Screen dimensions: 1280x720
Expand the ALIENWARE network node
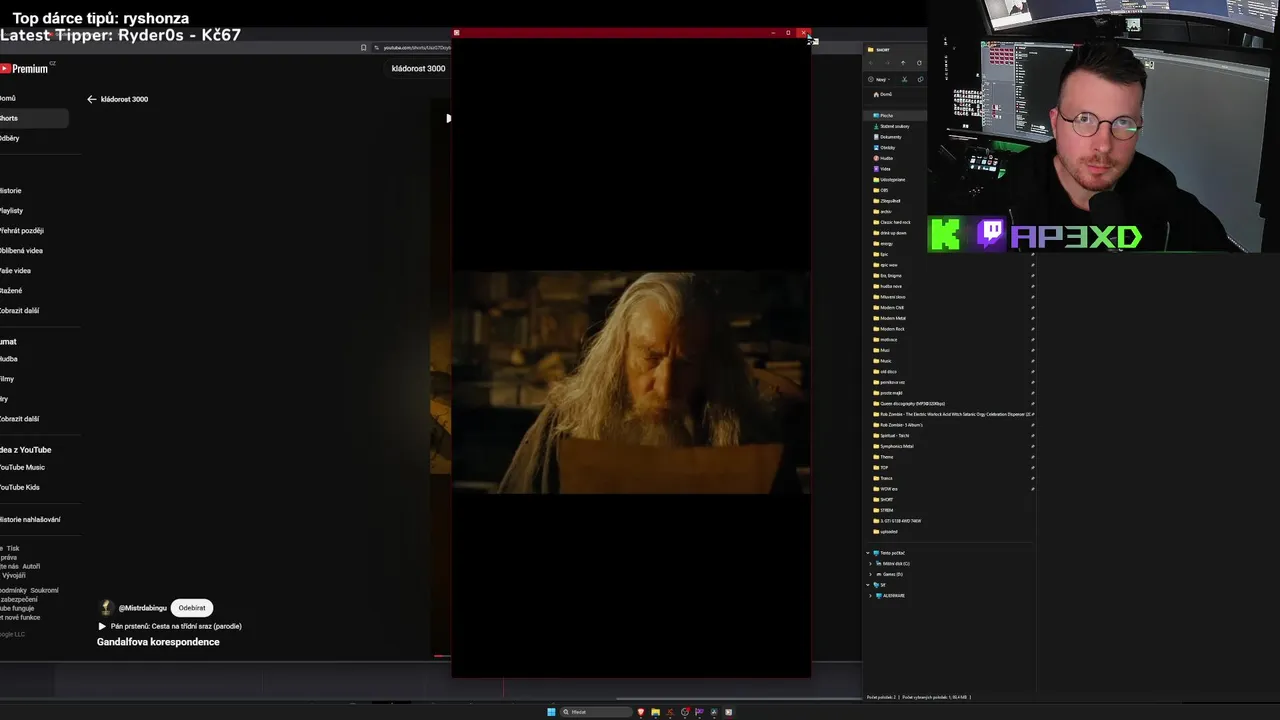(870, 596)
